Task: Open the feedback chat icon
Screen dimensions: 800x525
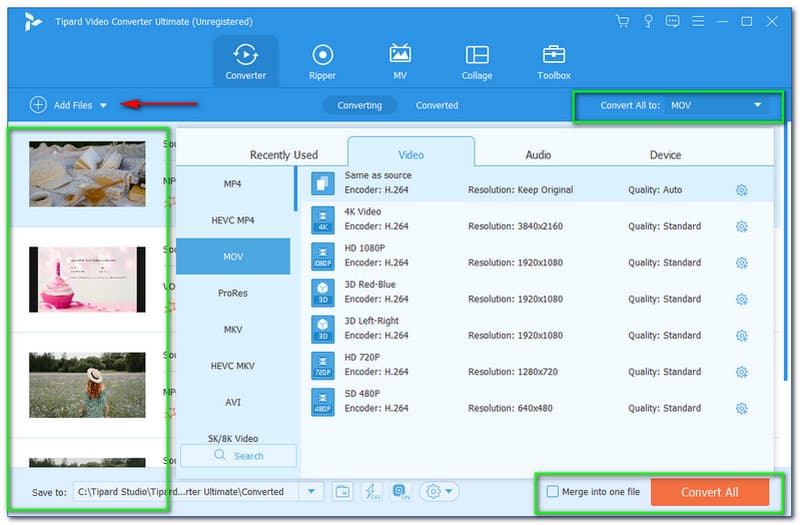Action: pos(673,21)
